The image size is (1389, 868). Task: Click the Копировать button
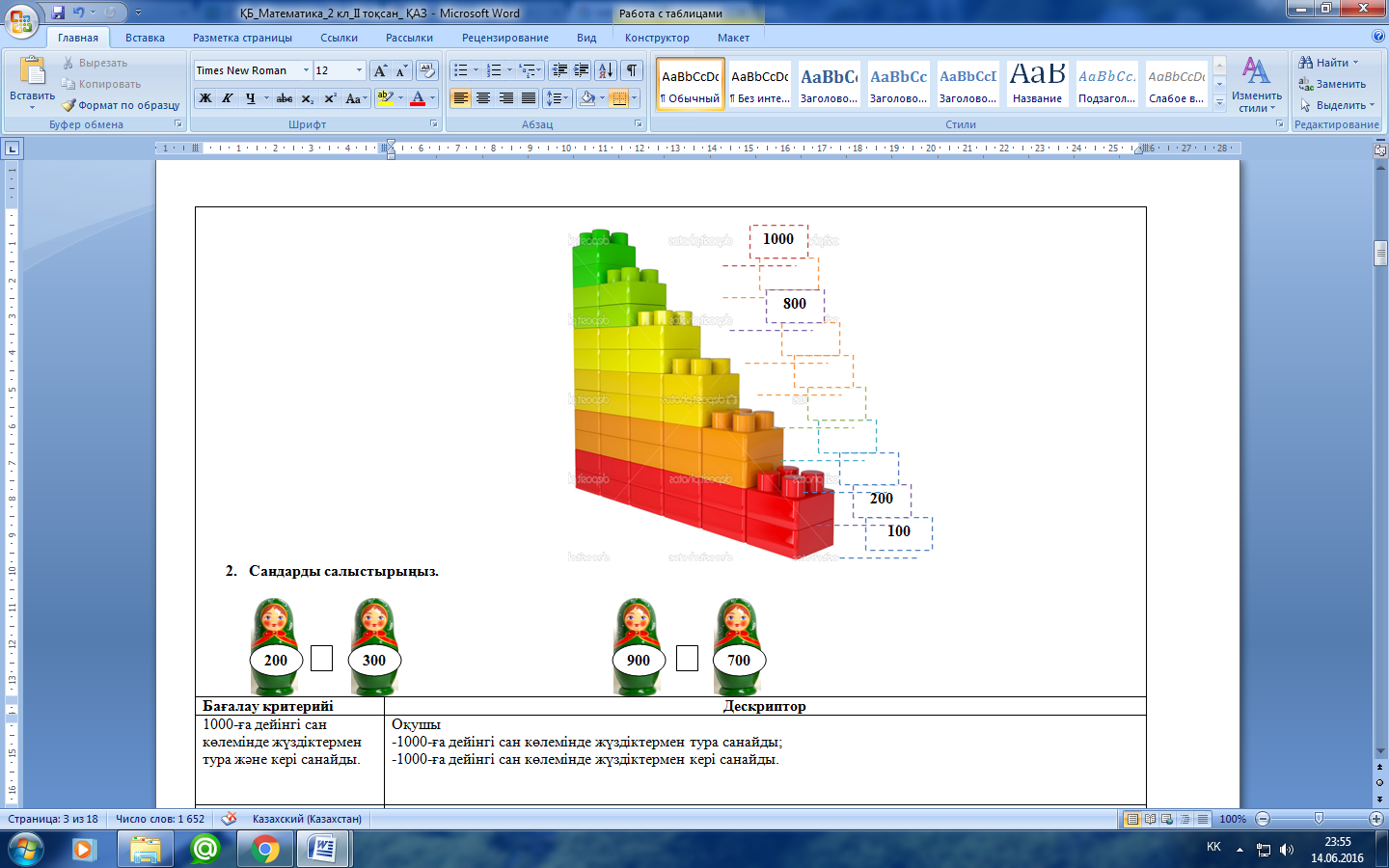100,84
